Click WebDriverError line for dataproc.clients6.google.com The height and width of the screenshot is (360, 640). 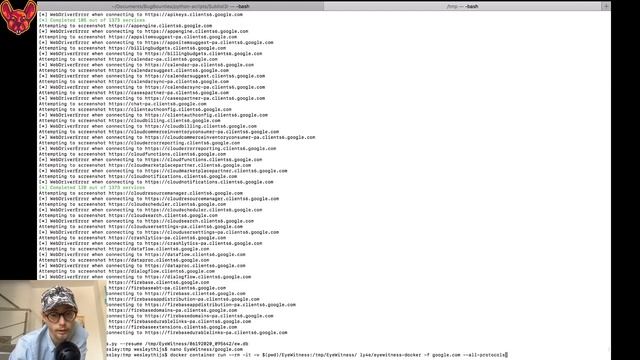[142, 265]
